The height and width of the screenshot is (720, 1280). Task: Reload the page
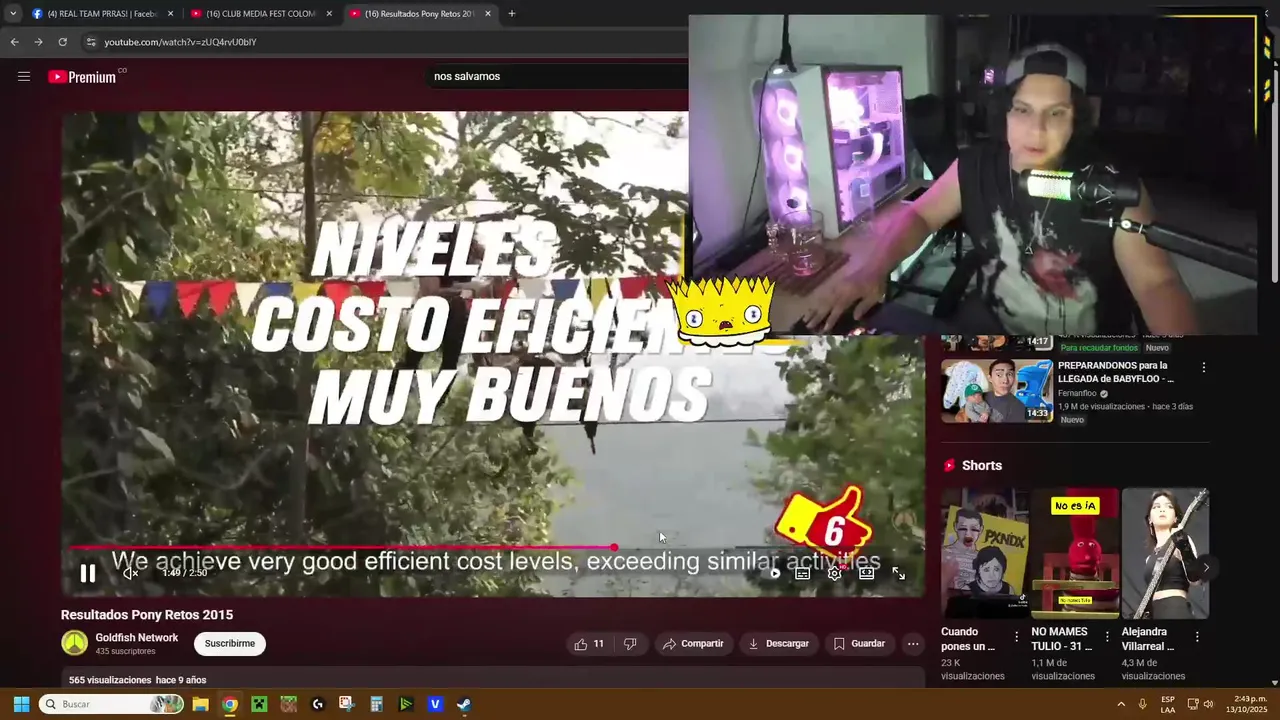coord(62,42)
